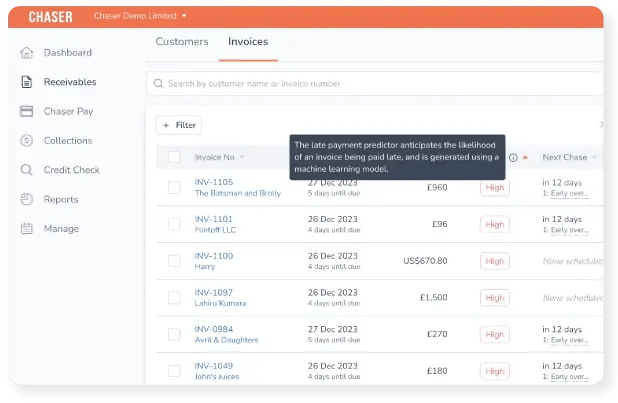Switch to the Invoices tab
This screenshot has height=403, width=618.
(x=248, y=41)
